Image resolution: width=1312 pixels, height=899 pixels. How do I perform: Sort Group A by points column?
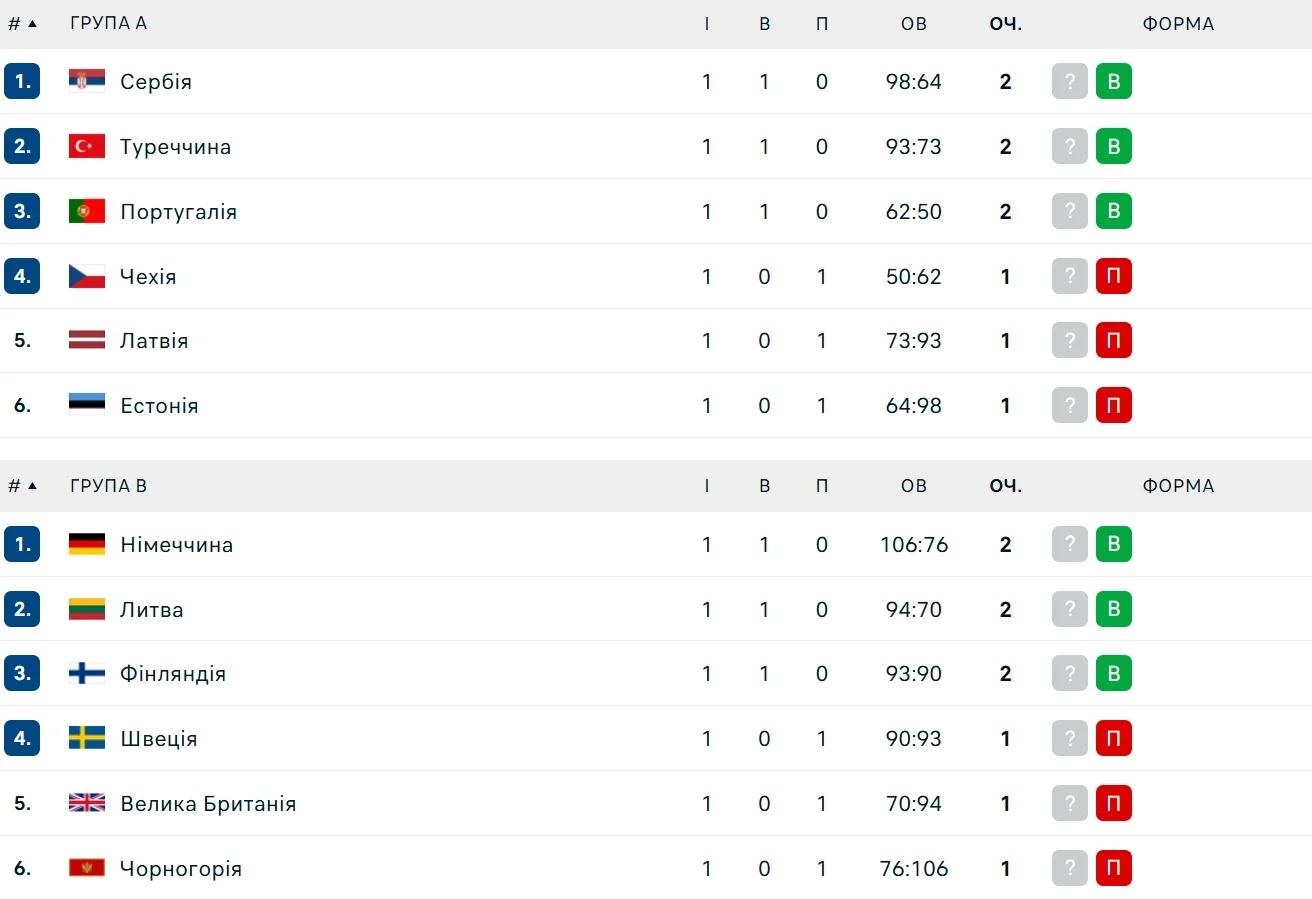point(1005,23)
